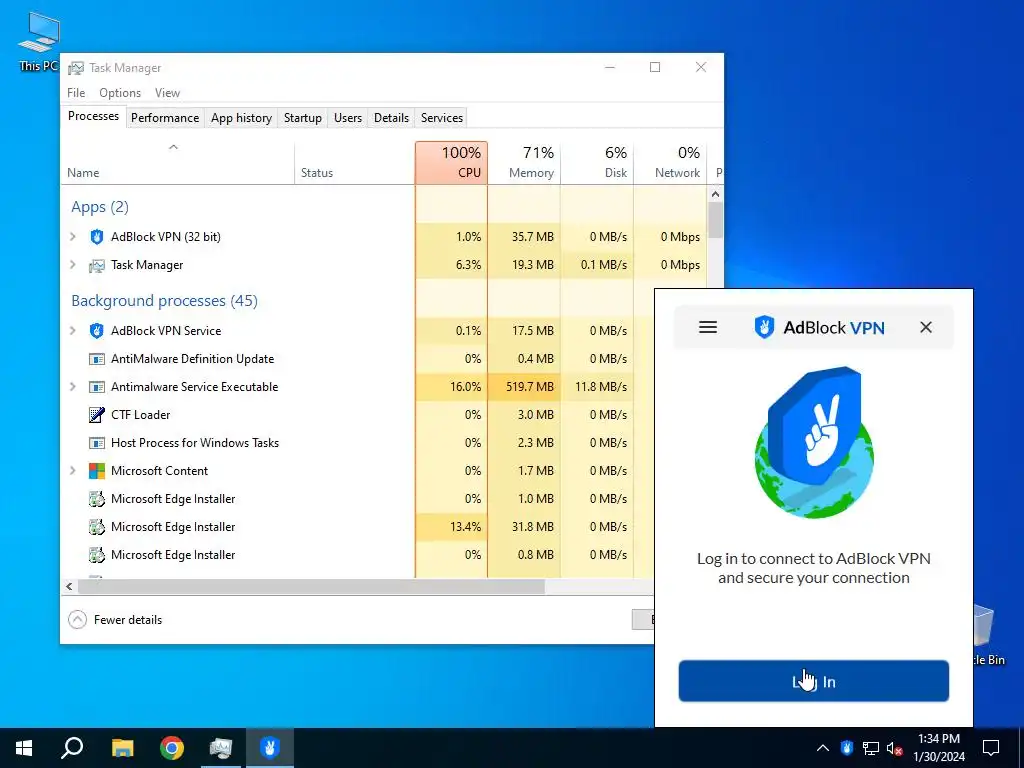The width and height of the screenshot is (1024, 768).
Task: Switch to the Users tab
Action: pyautogui.click(x=347, y=118)
